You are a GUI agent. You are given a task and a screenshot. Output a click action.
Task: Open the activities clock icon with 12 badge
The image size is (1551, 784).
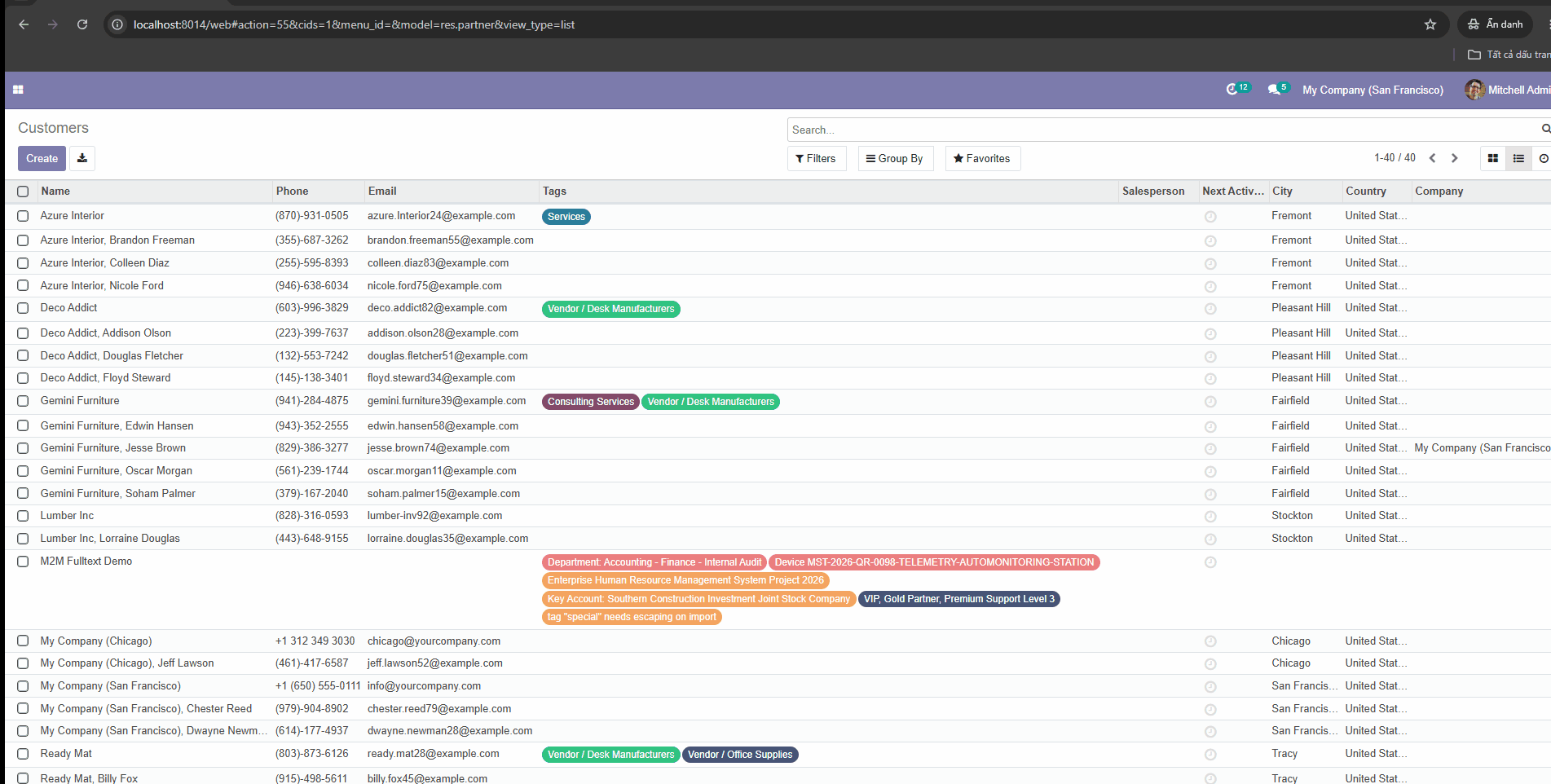[x=1237, y=89]
